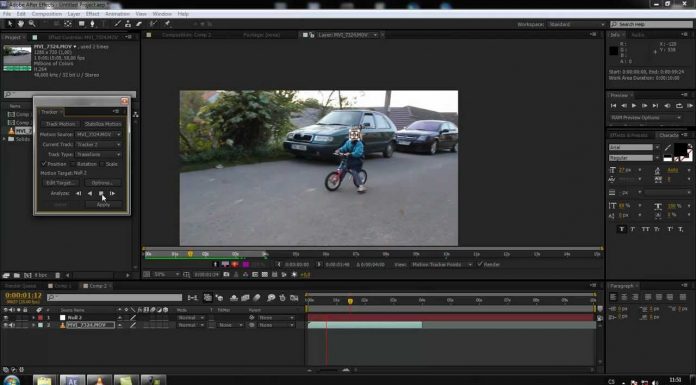This screenshot has height=385, width=696.
Task: Select the Selection arrow tool
Action: coord(10,24)
